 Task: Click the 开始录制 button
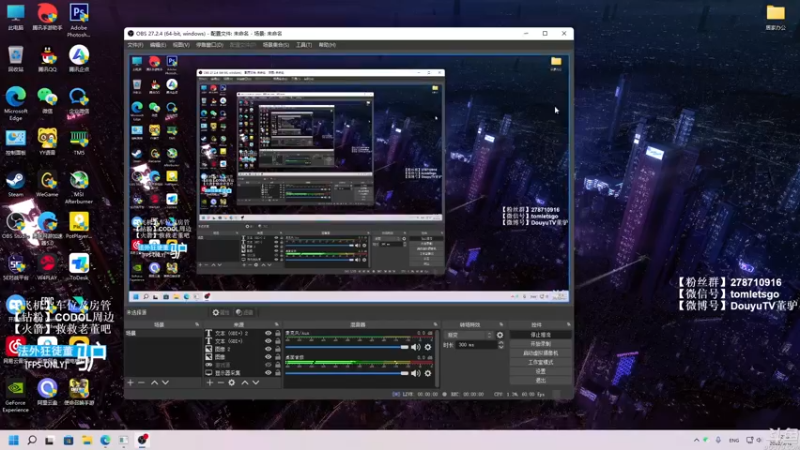[x=540, y=344]
